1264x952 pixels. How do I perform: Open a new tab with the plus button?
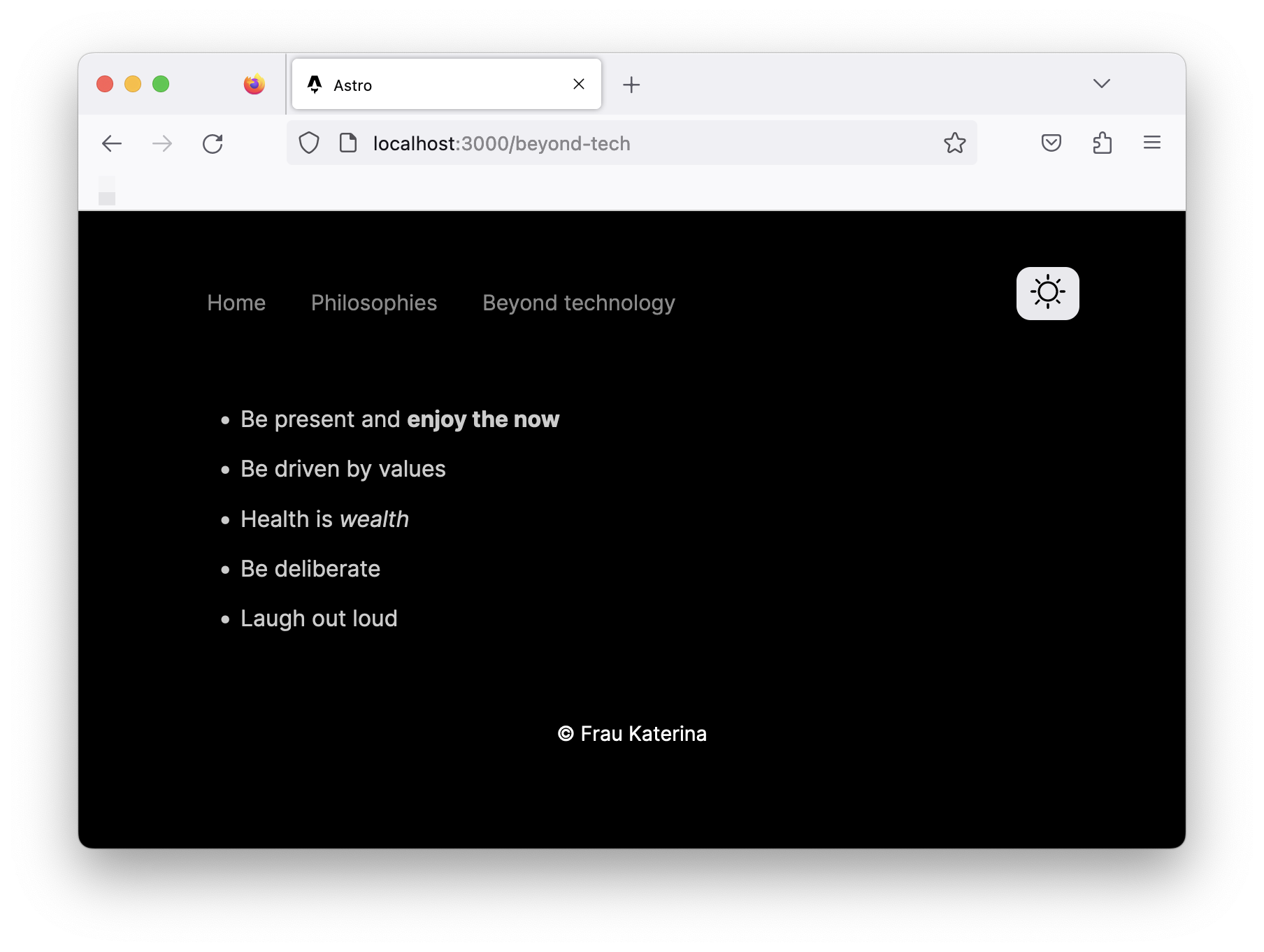(x=631, y=84)
